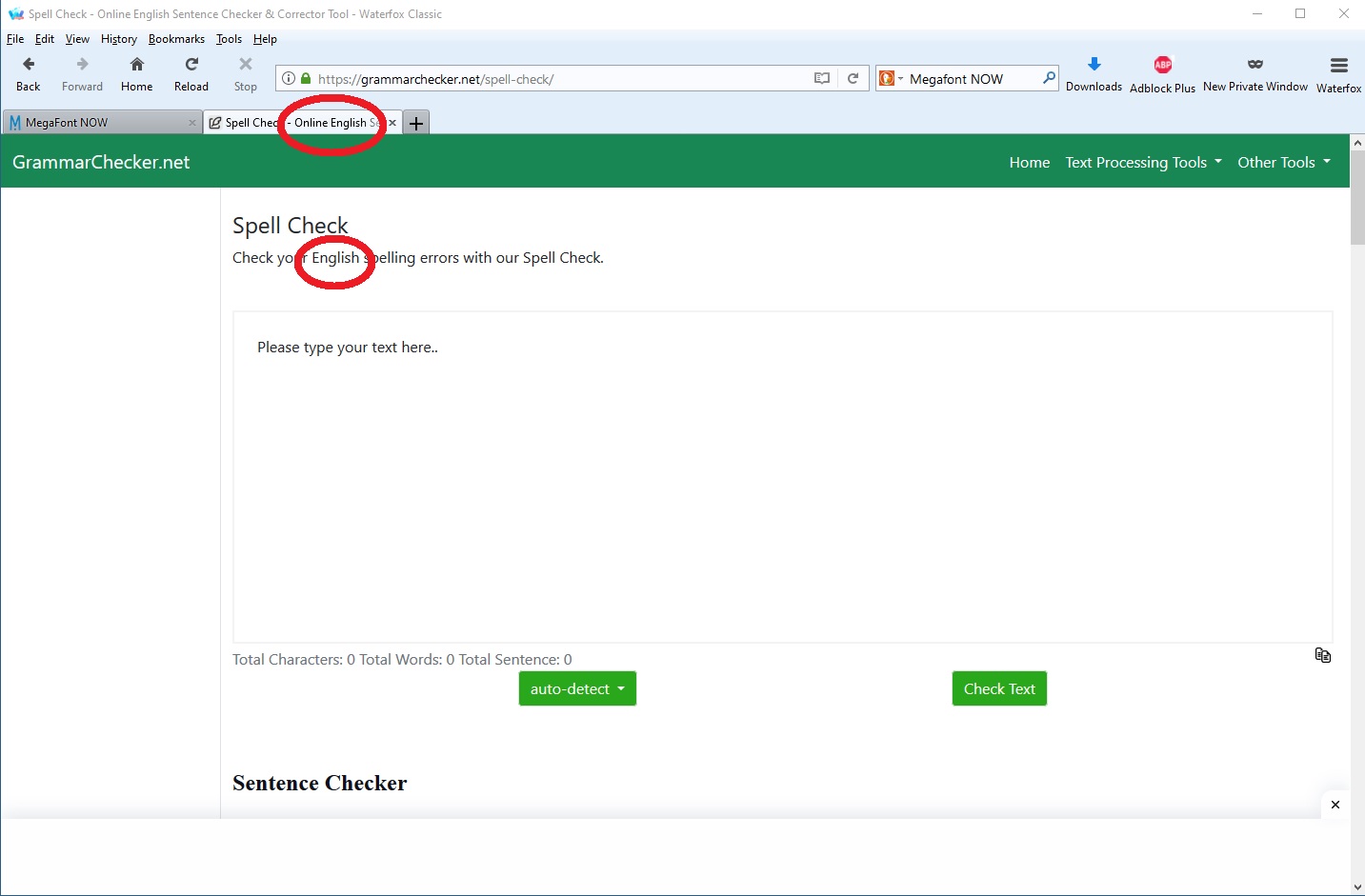Open a New Private Window
The height and width of the screenshot is (896, 1365).
pyautogui.click(x=1255, y=65)
